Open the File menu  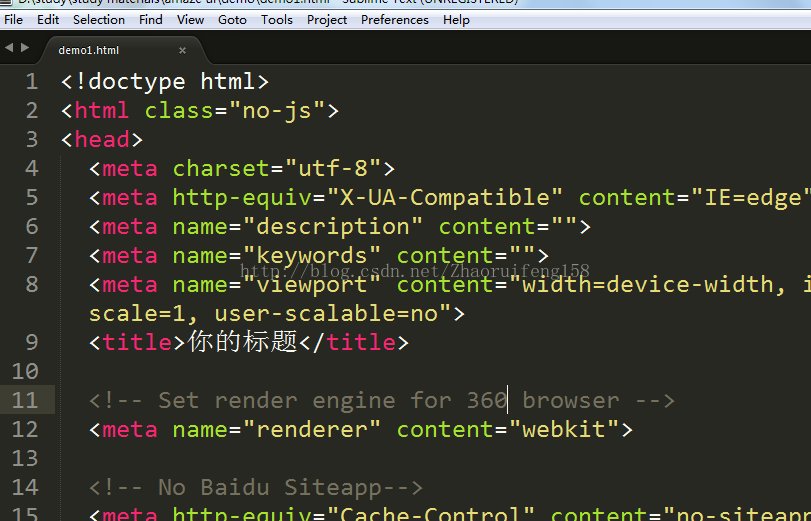14,19
